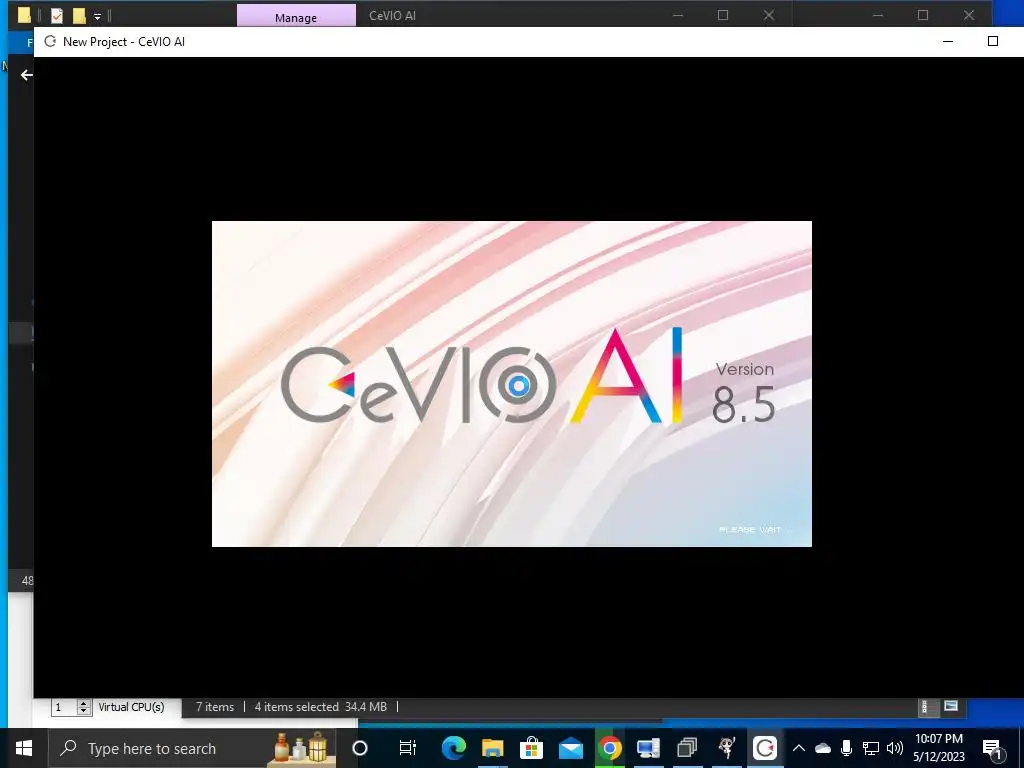Click the Type here to search box
This screenshot has width=1024, height=768.
tap(193, 748)
